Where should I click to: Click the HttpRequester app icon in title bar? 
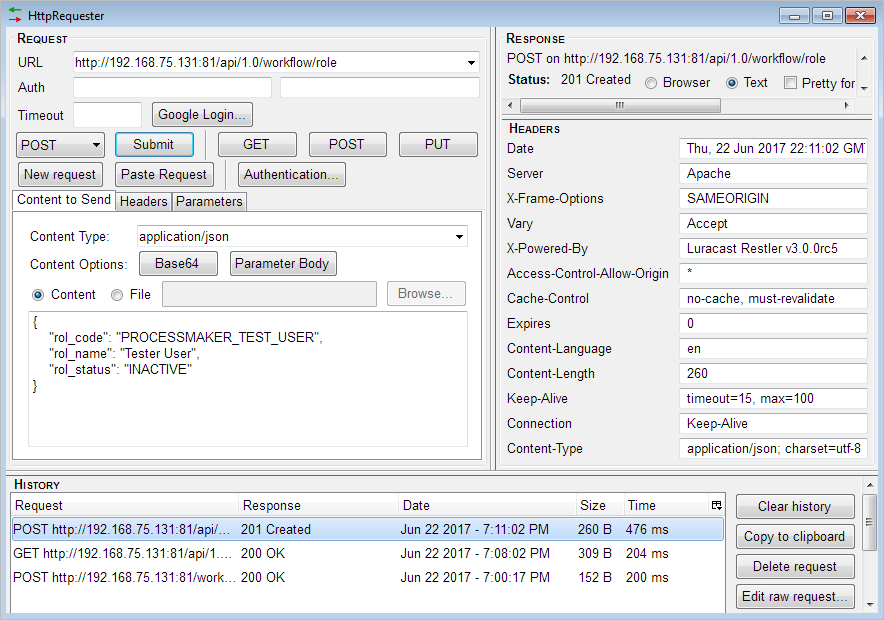15,15
